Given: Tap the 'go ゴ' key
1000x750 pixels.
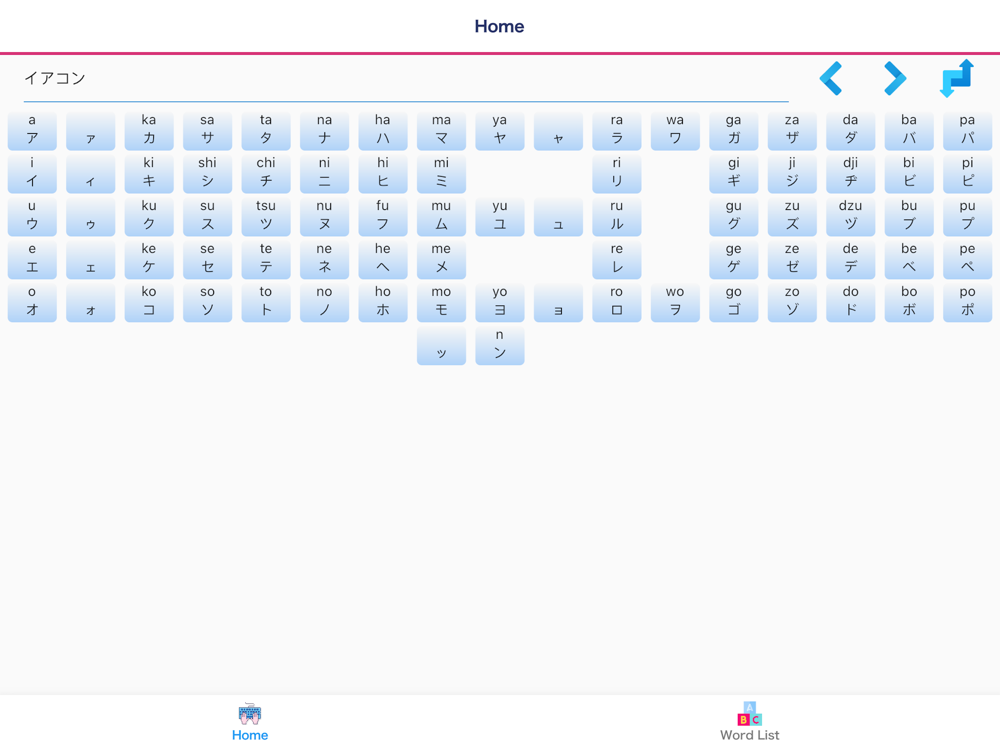Looking at the screenshot, I should [733, 302].
